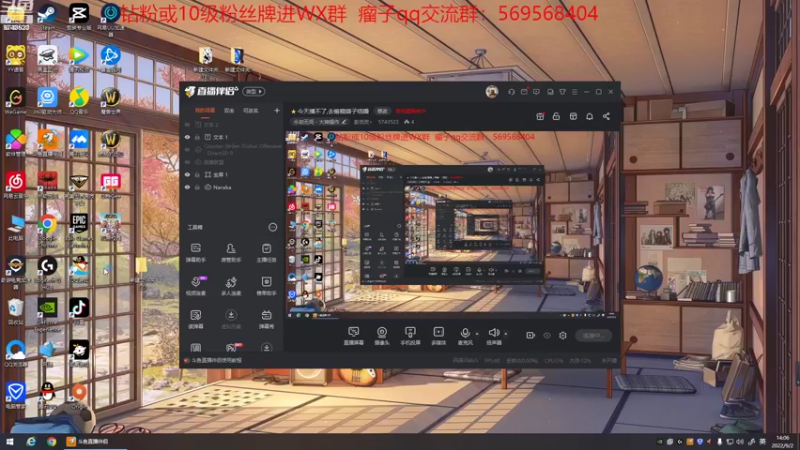The width and height of the screenshot is (800, 450).
Task: Toggle the lock on the Naraka source
Action: [197, 187]
